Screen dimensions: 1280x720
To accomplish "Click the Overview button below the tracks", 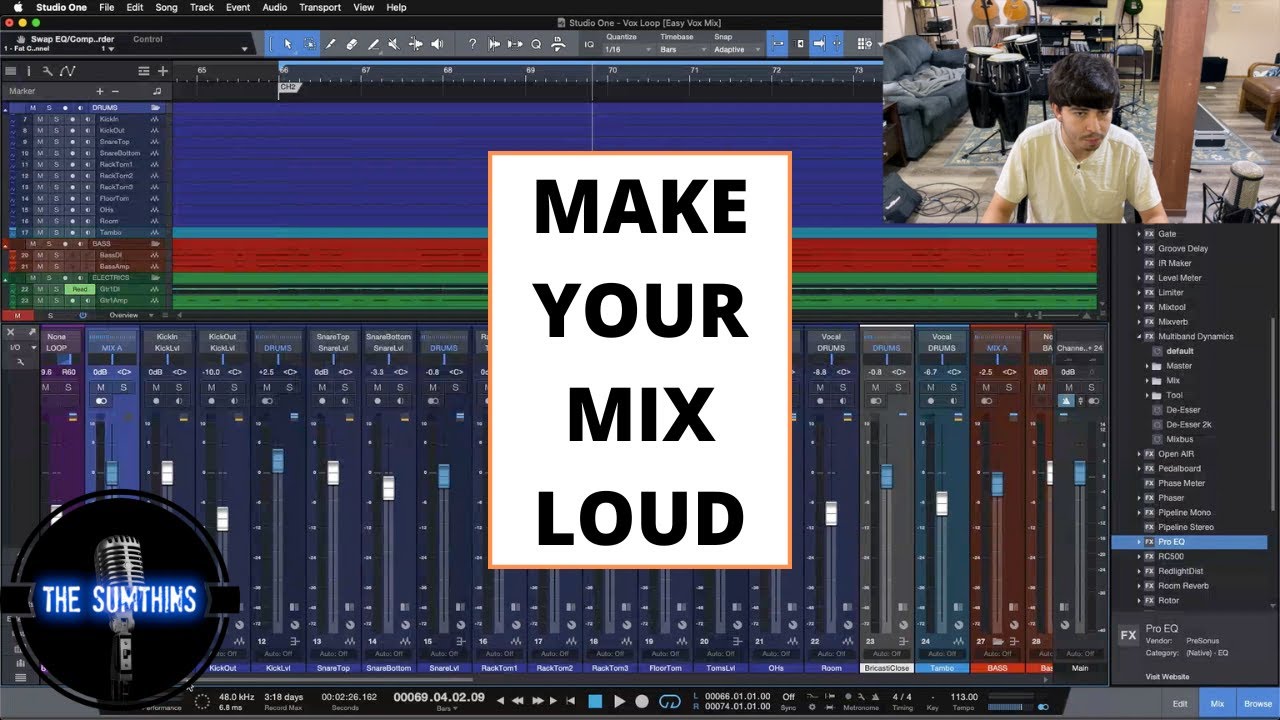I will (123, 315).
